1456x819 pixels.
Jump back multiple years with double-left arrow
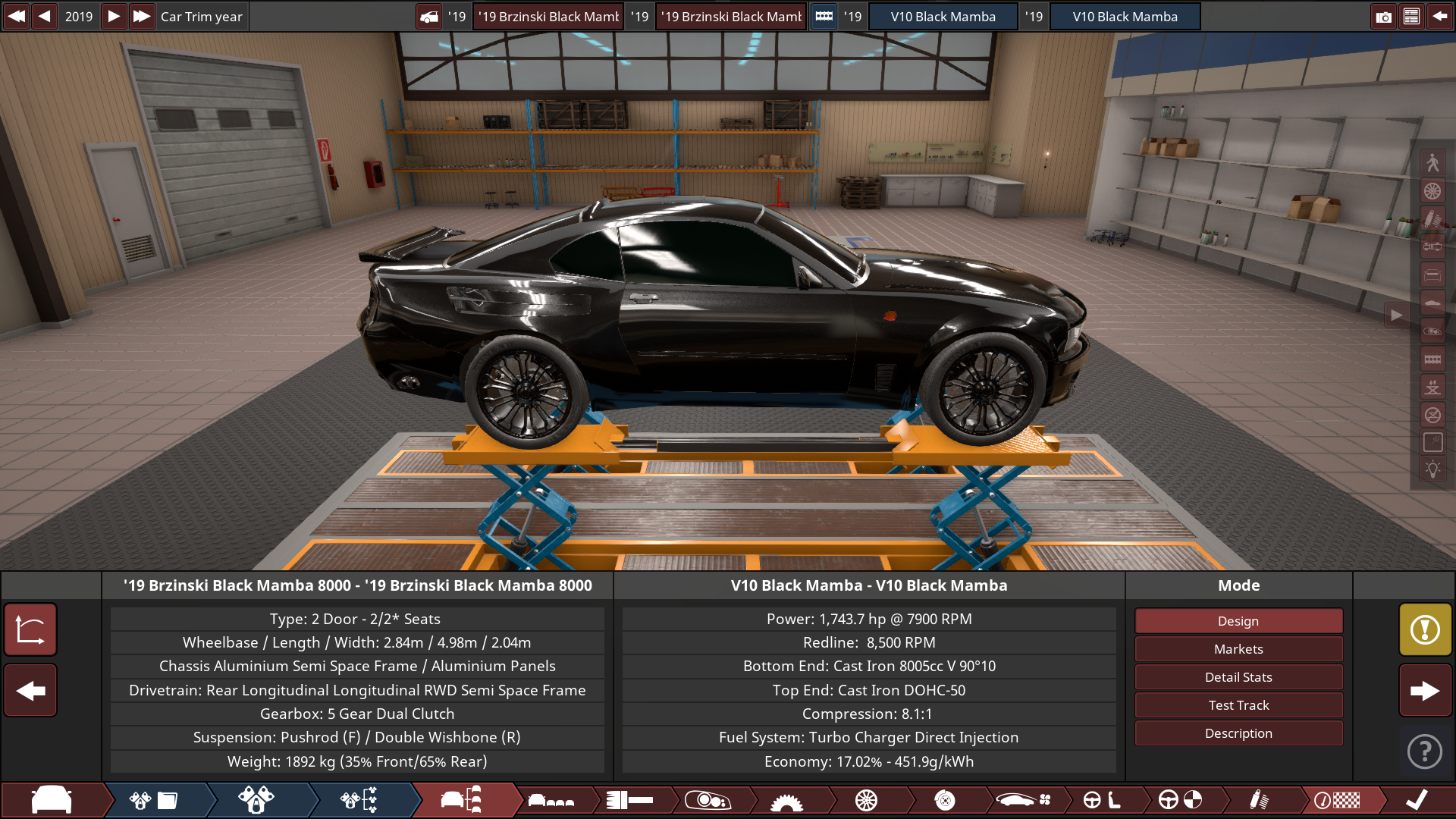[x=16, y=16]
